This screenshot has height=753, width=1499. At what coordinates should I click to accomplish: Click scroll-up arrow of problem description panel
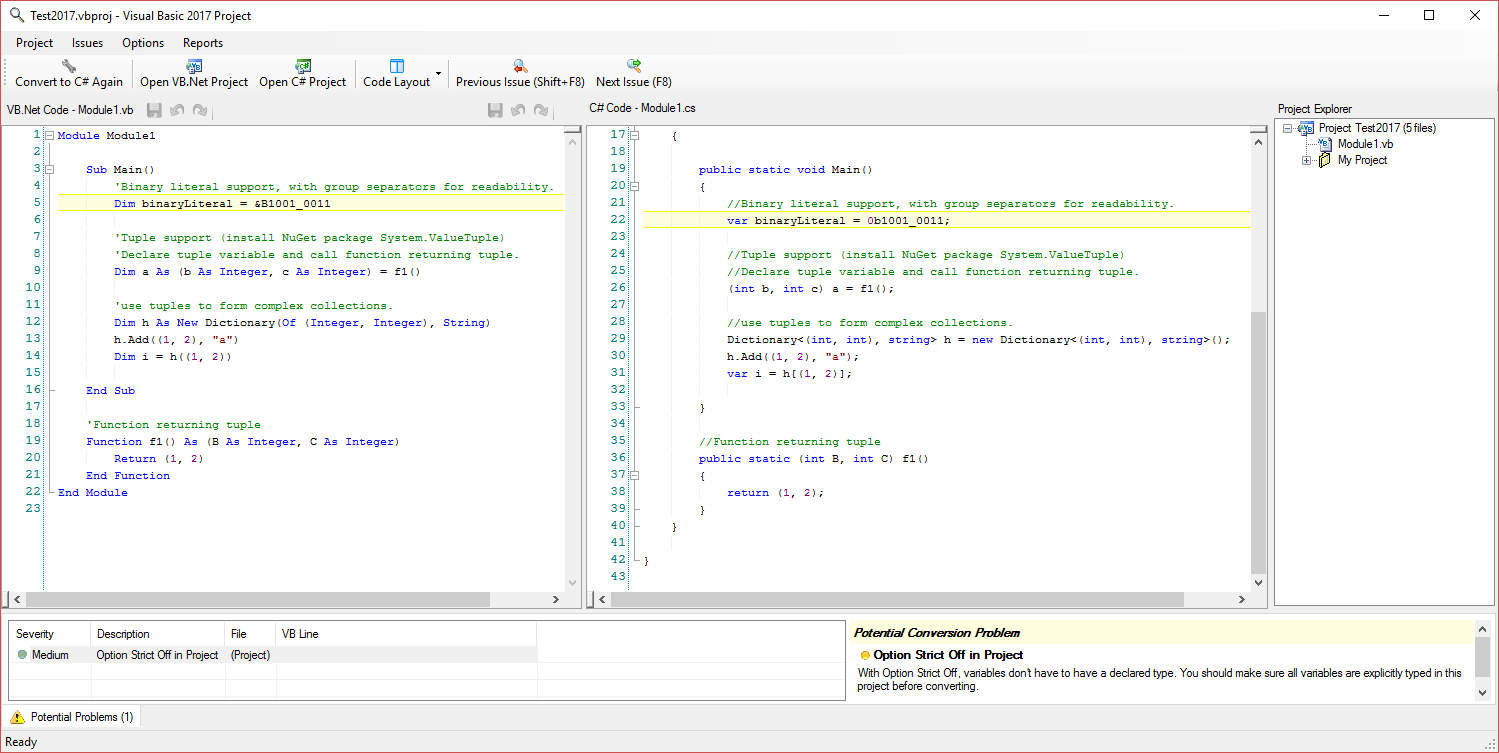click(x=1483, y=629)
